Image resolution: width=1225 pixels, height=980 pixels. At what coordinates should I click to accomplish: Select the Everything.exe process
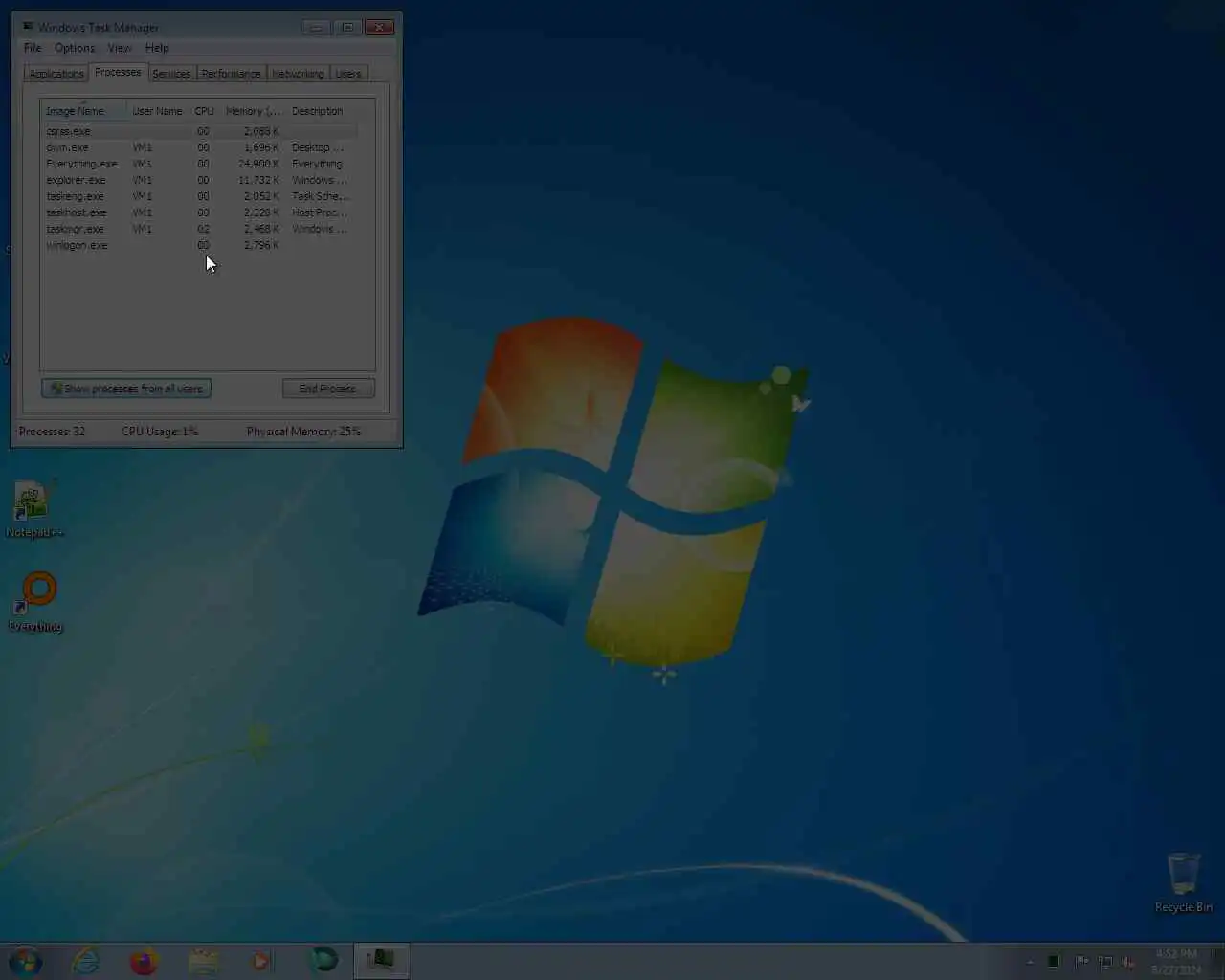[x=201, y=164]
